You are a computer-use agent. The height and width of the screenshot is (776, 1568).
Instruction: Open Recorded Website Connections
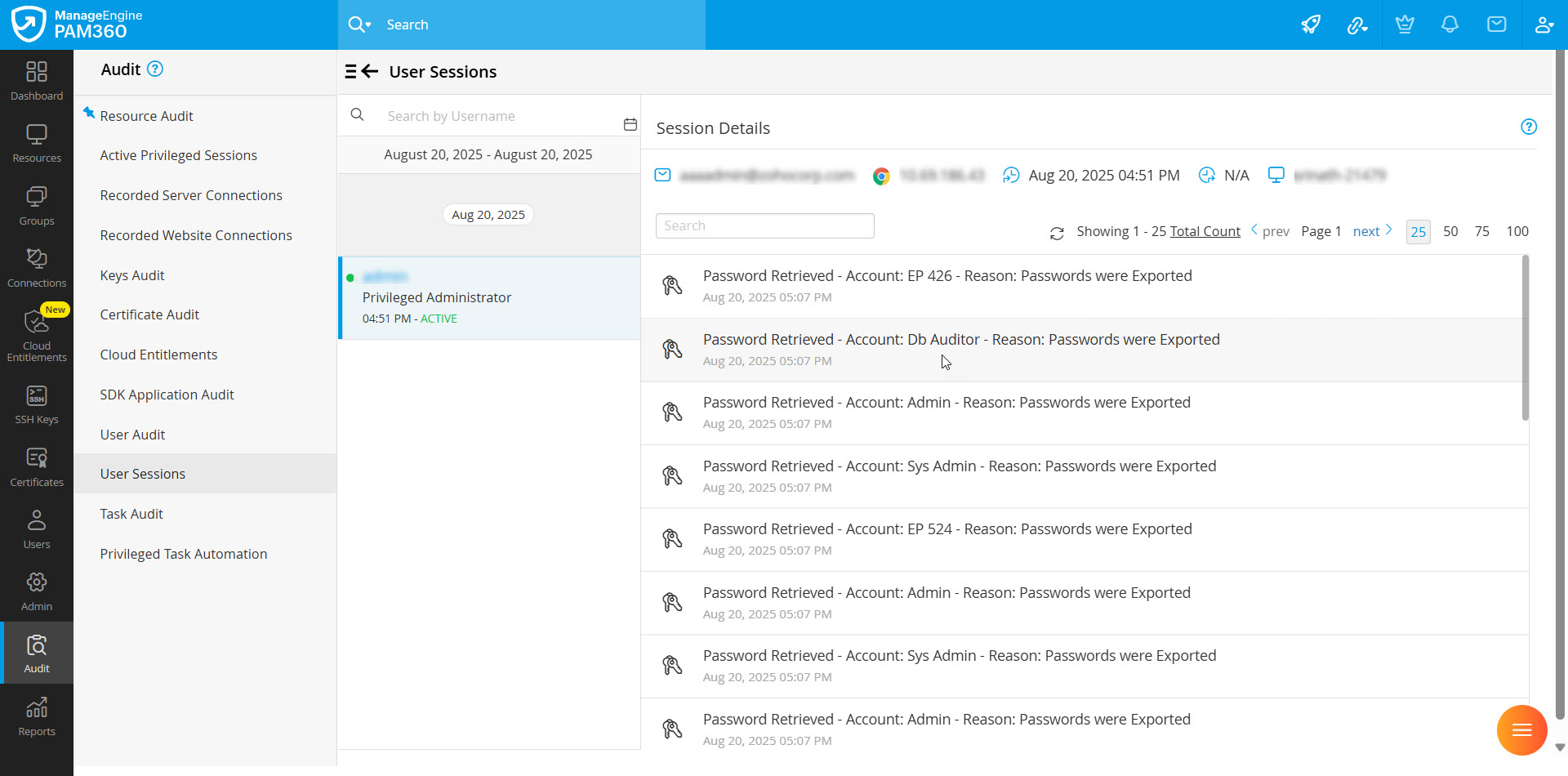(x=196, y=235)
